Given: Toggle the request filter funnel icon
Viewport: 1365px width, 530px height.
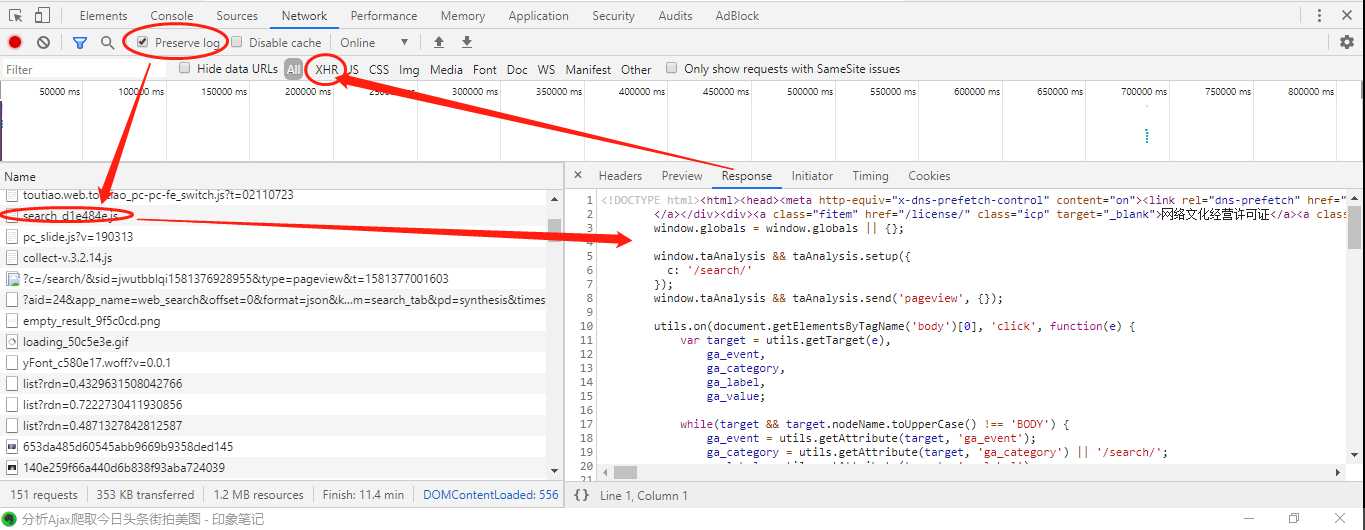Looking at the screenshot, I should pos(80,42).
